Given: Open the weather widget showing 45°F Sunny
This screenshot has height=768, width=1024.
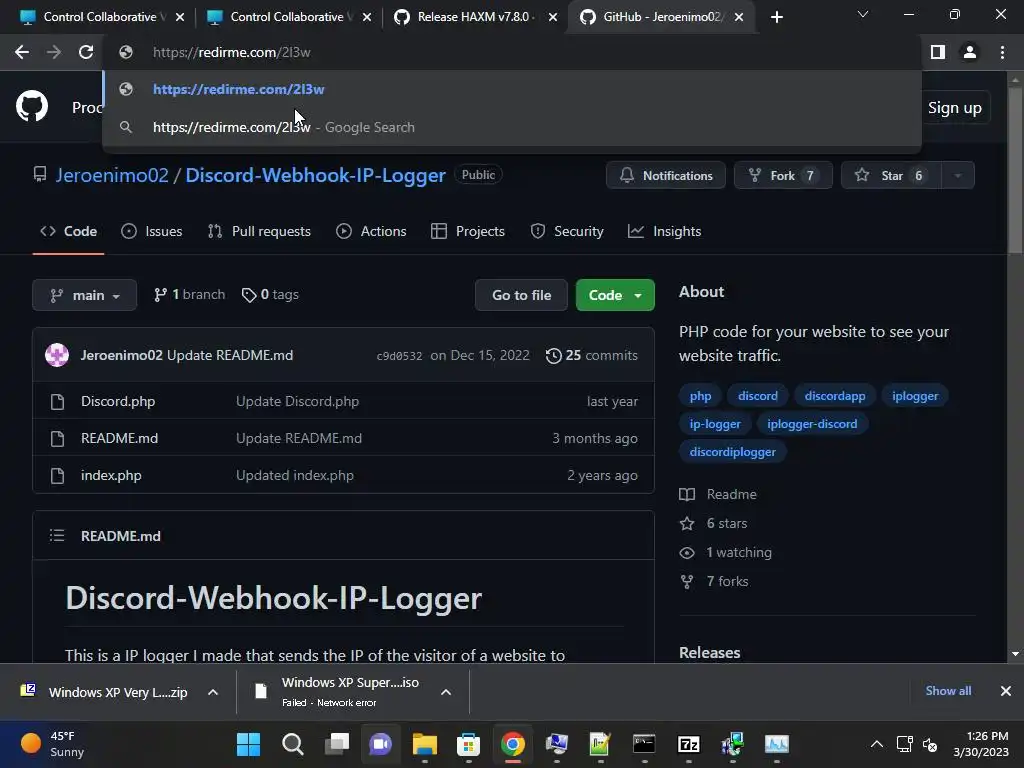Looking at the screenshot, I should pos(52,744).
